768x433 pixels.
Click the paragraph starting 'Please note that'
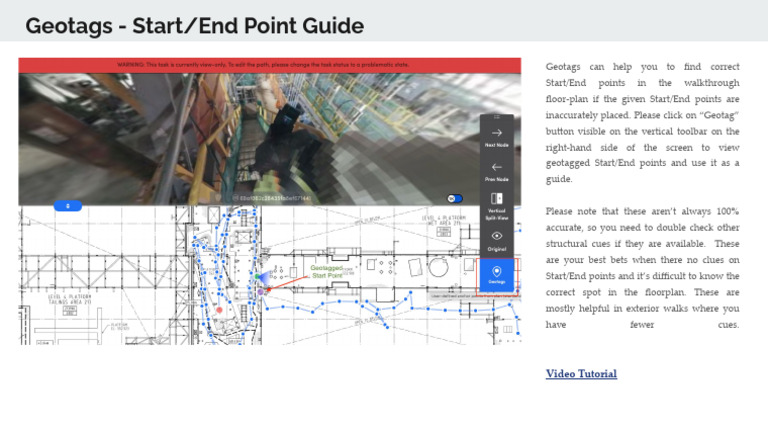point(643,268)
